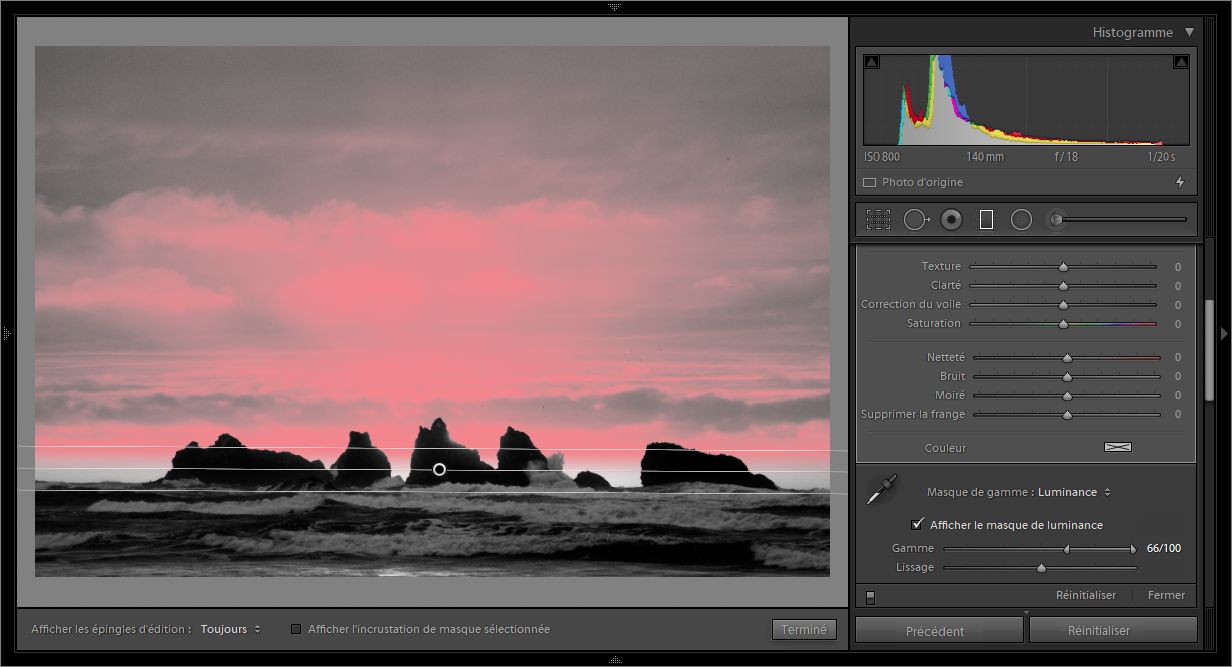Click the lightning bolt icon near Photo d'origine

(1180, 182)
